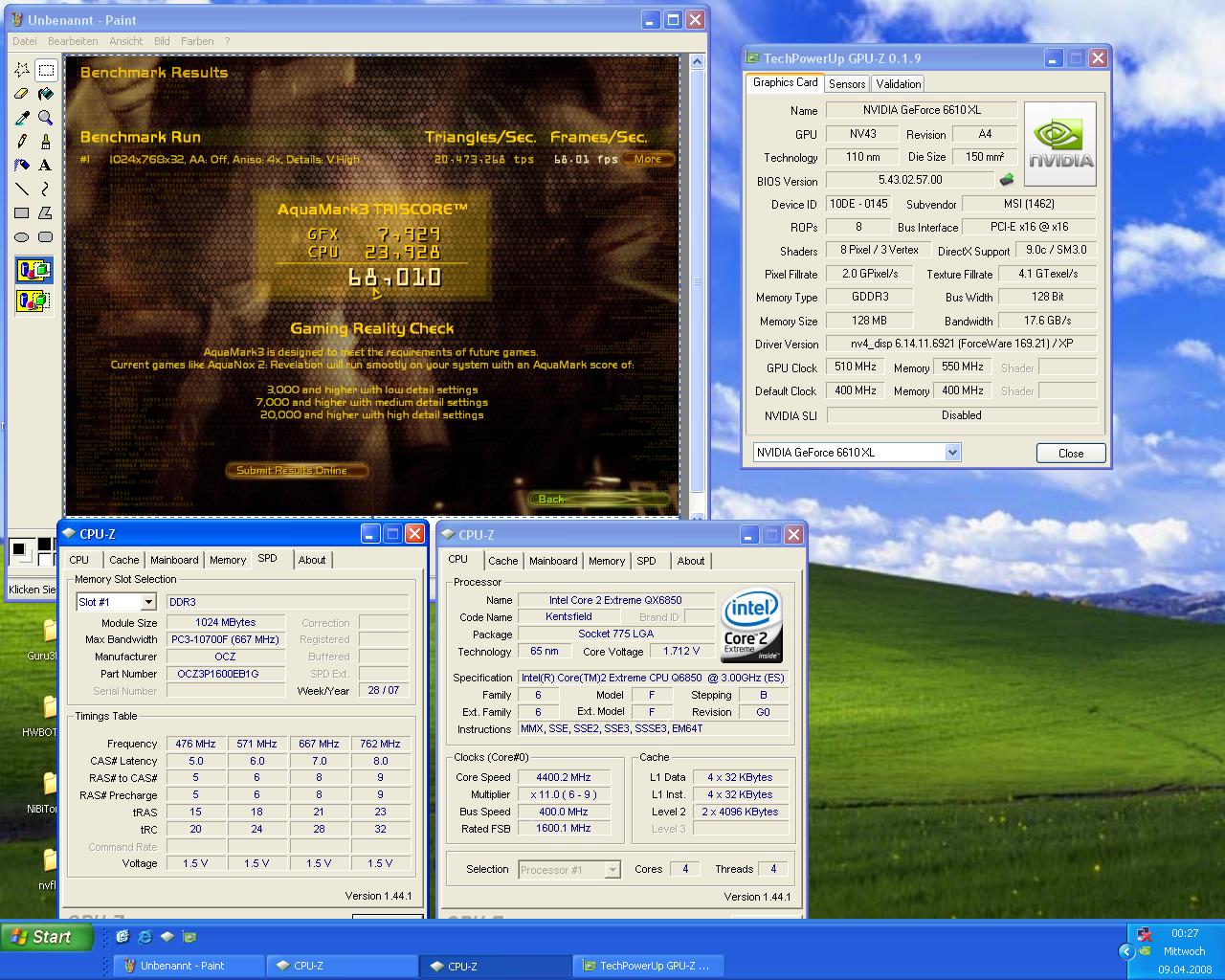
Task: Open the Cache tab in the SPD CPU-Z window
Action: [123, 560]
